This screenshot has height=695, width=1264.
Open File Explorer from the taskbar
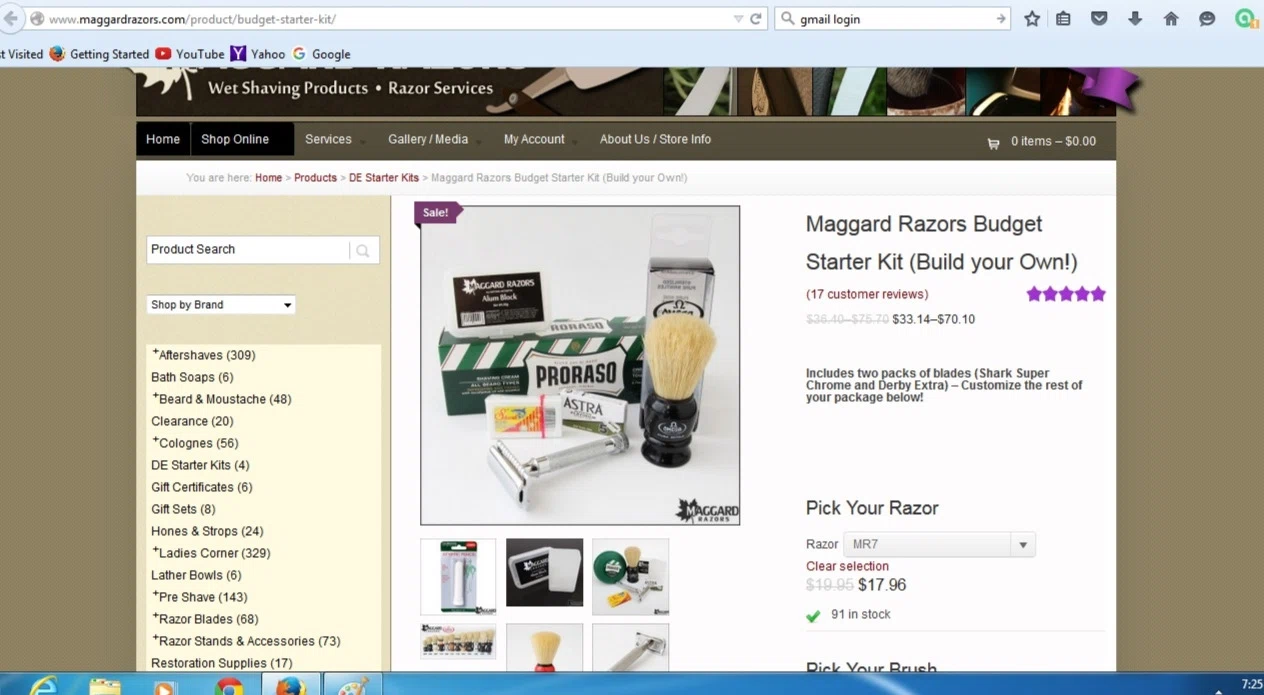coord(105,686)
